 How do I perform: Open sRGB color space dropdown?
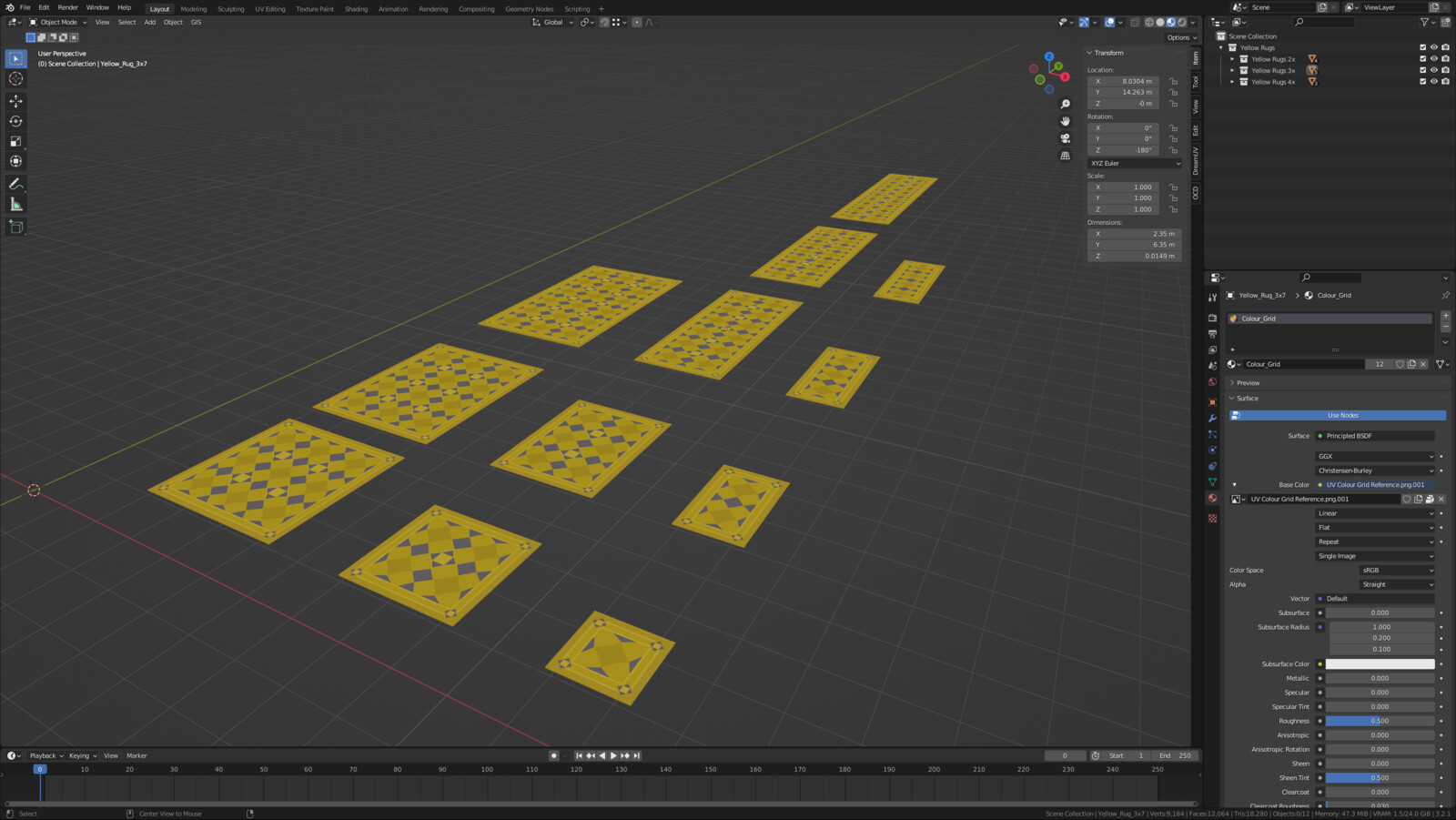point(1397,570)
